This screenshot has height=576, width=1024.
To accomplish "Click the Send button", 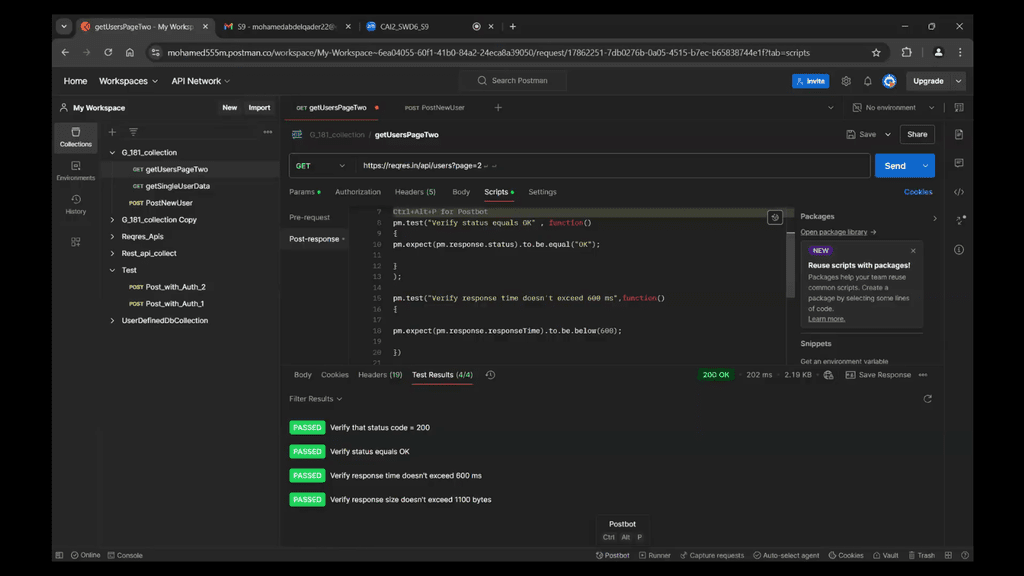I will 895,166.
